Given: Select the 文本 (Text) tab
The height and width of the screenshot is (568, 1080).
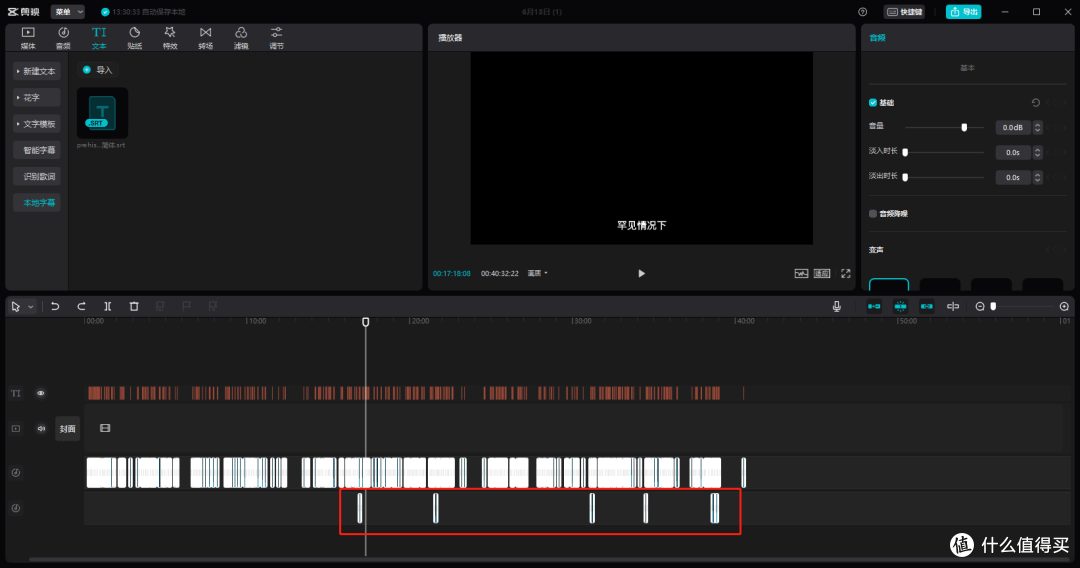Looking at the screenshot, I should pos(99,38).
